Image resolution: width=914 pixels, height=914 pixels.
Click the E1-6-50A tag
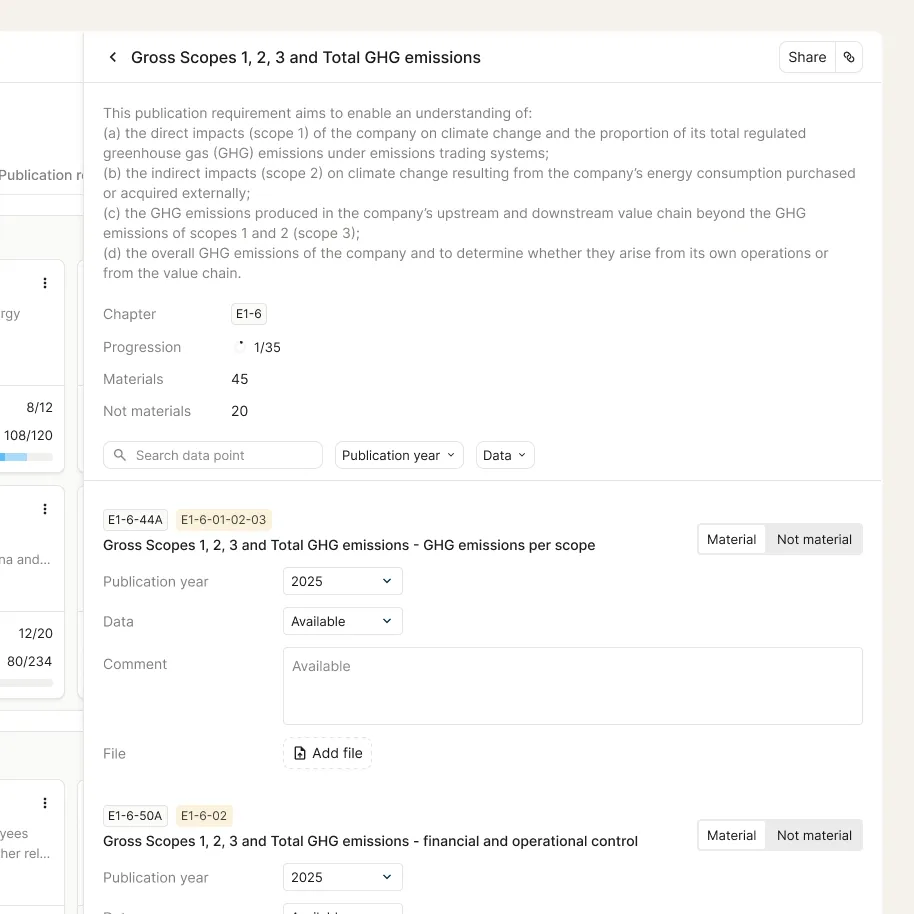[x=135, y=816]
